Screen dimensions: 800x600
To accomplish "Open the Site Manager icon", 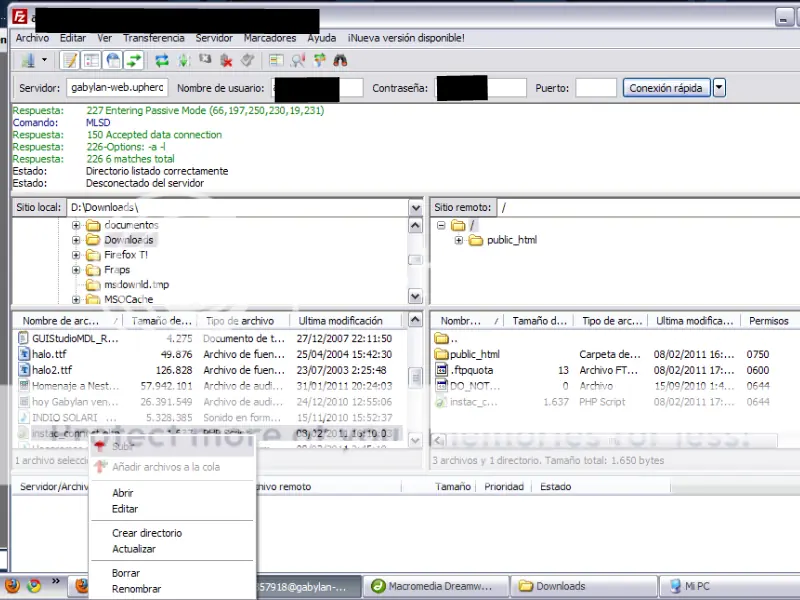I will [x=26, y=61].
